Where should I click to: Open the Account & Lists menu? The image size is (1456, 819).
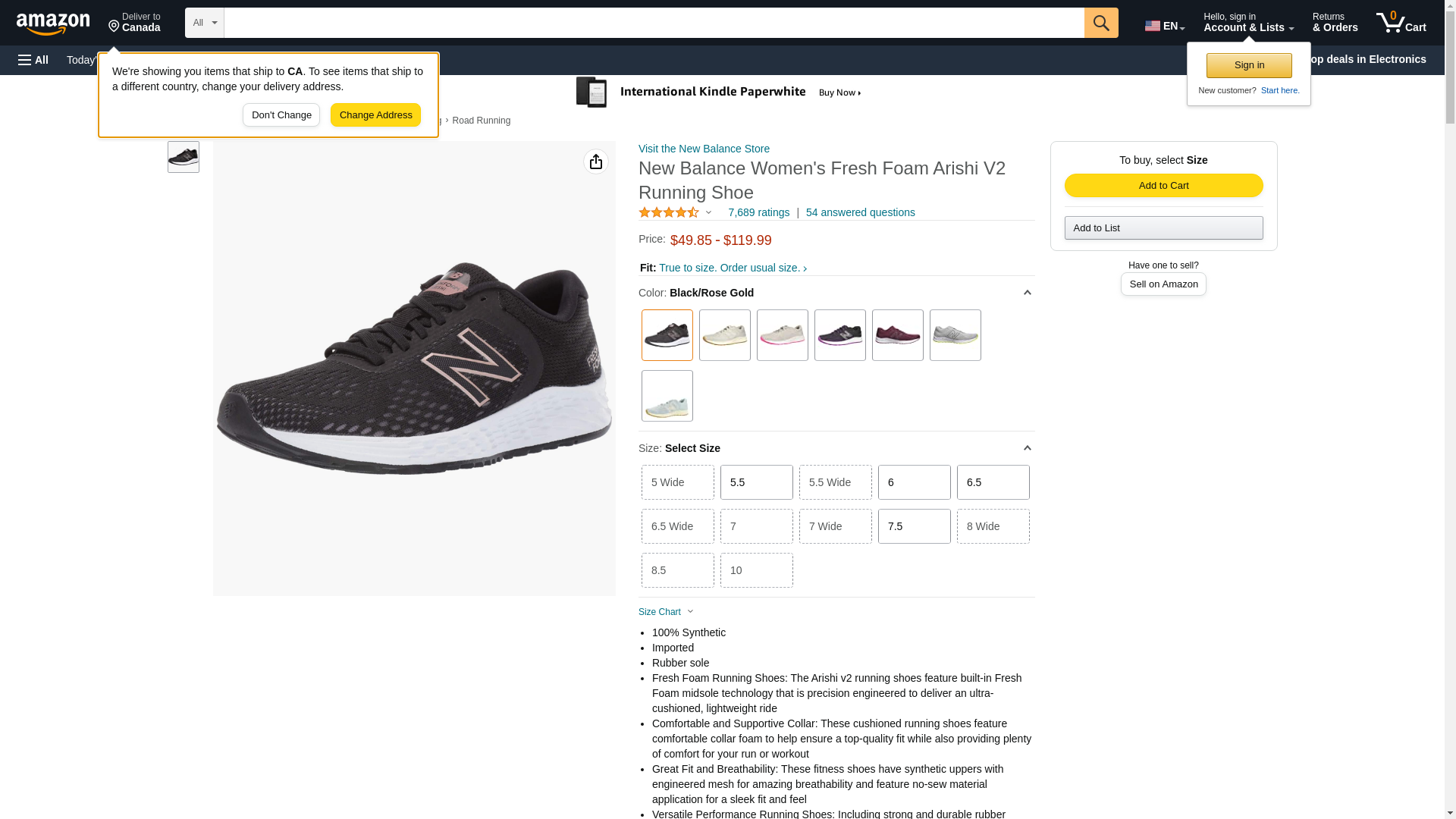(1248, 23)
